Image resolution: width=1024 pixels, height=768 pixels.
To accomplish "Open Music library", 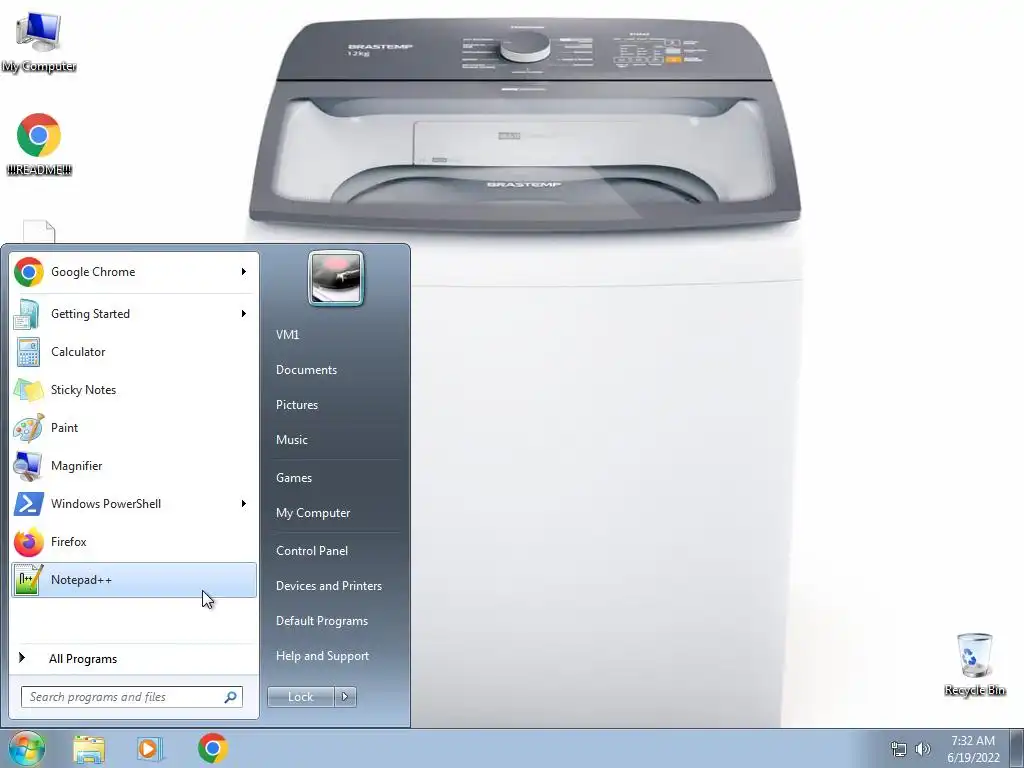I will click(334, 440).
